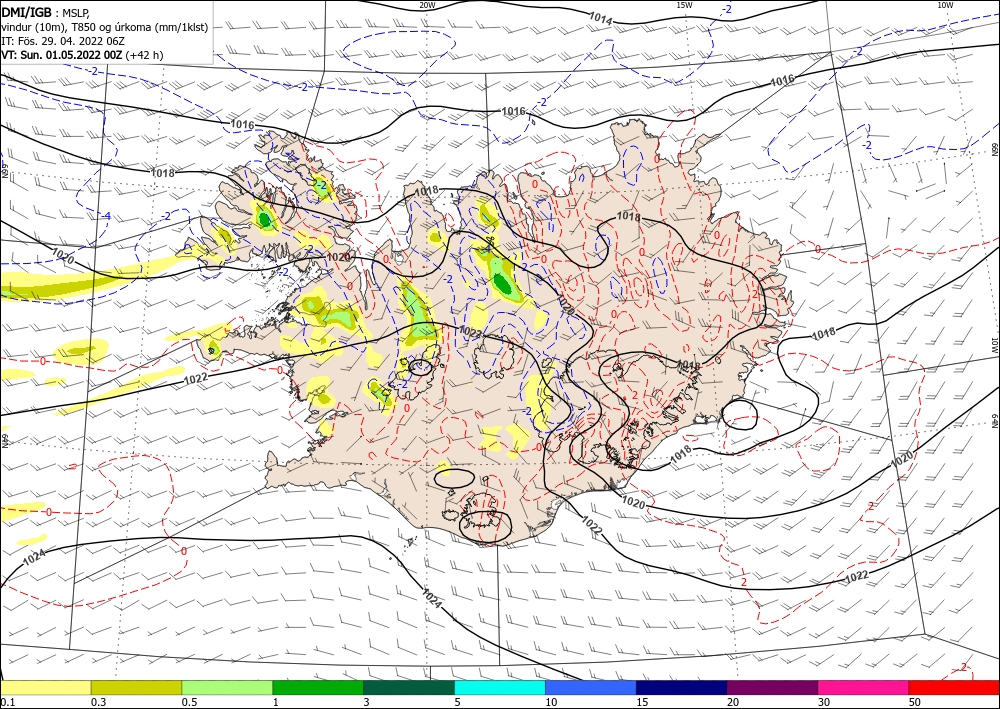Click the dark green 3–5 legend swatch
1000x709 pixels.
(x=409, y=687)
